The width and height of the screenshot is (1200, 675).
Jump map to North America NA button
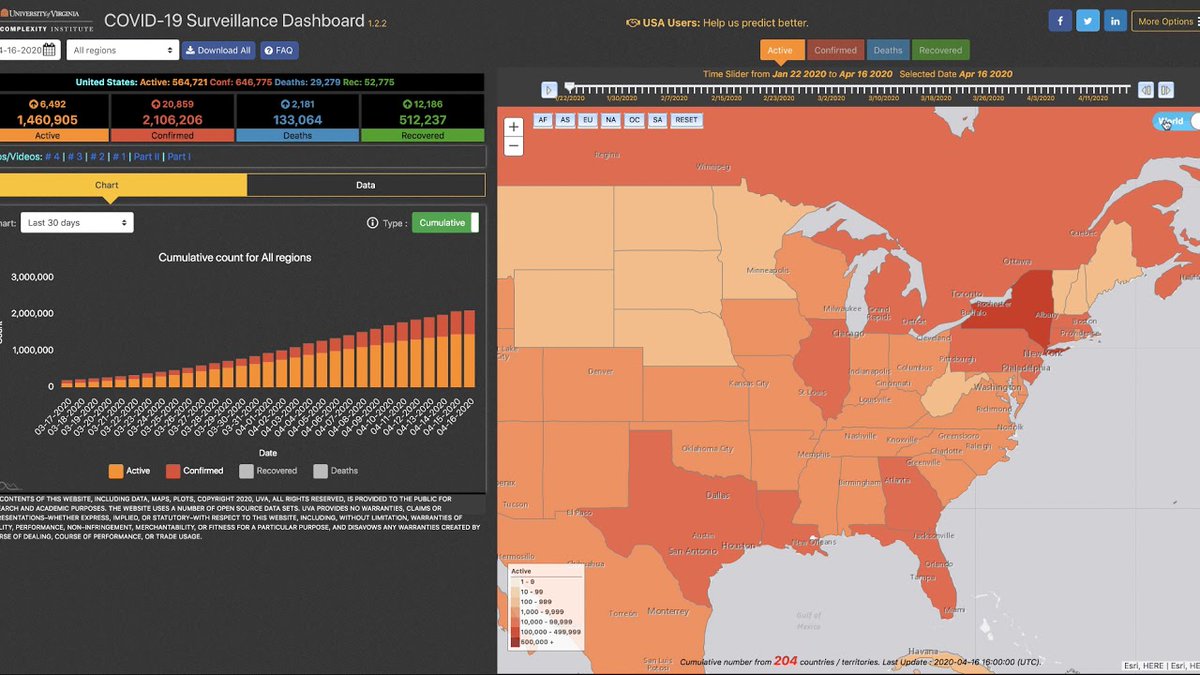coord(611,119)
